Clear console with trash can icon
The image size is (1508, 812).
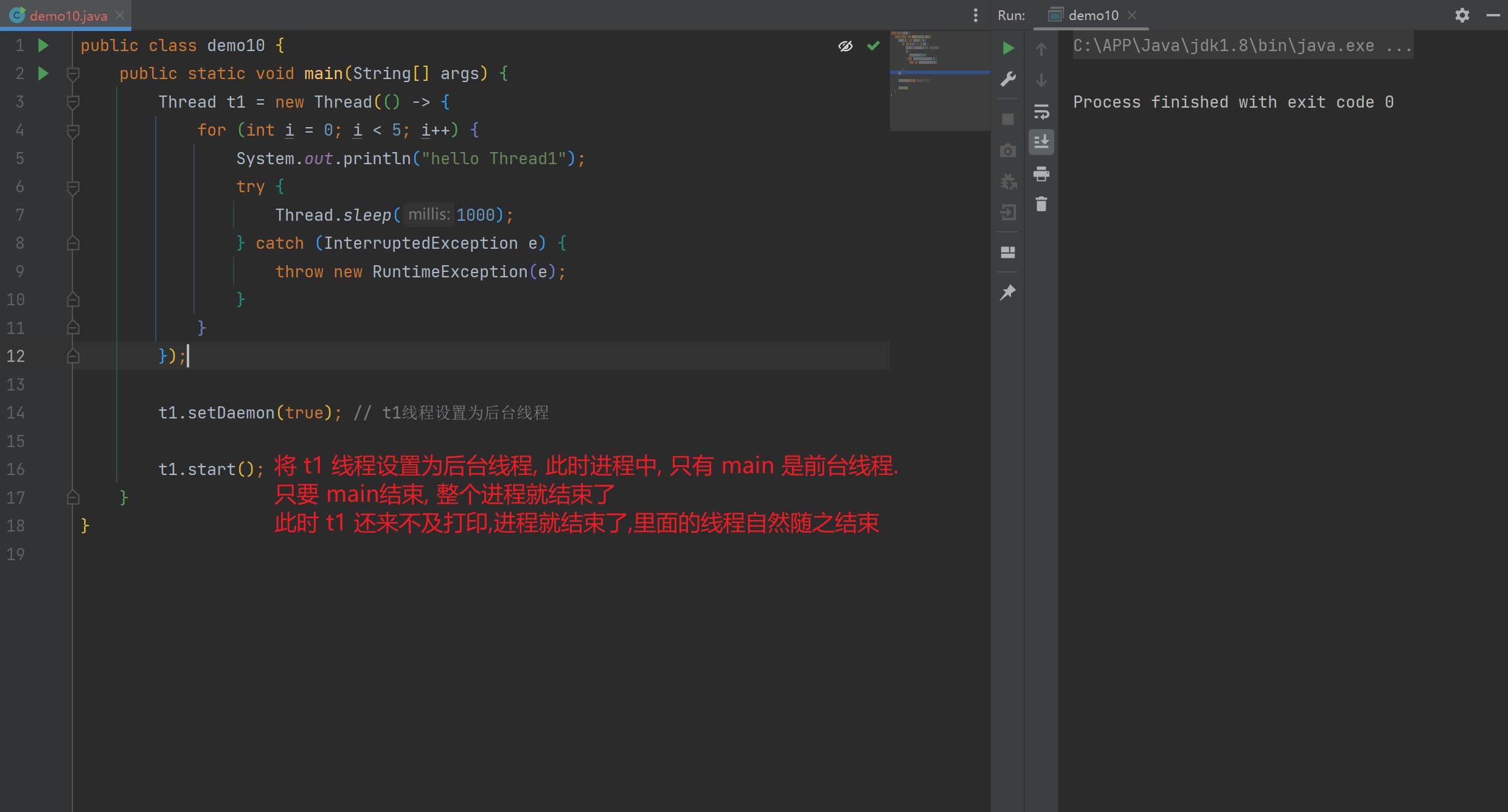click(x=1041, y=204)
